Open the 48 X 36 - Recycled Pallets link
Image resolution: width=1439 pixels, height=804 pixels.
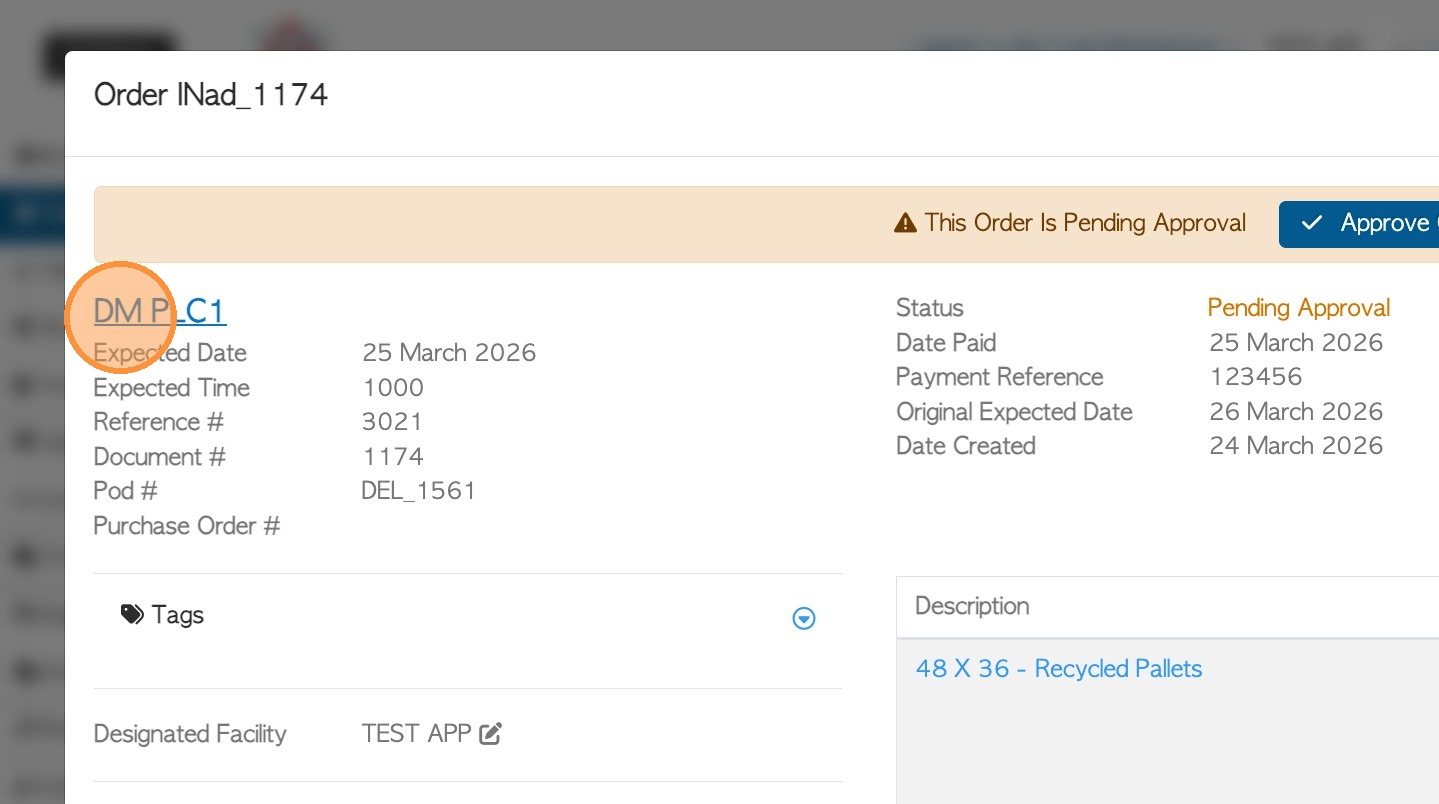click(1058, 669)
